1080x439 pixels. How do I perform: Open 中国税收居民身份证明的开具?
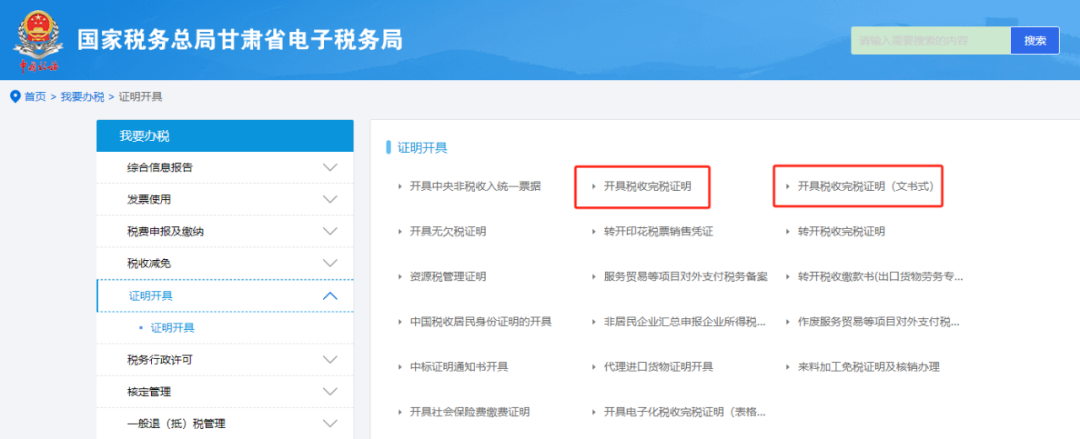(x=481, y=322)
